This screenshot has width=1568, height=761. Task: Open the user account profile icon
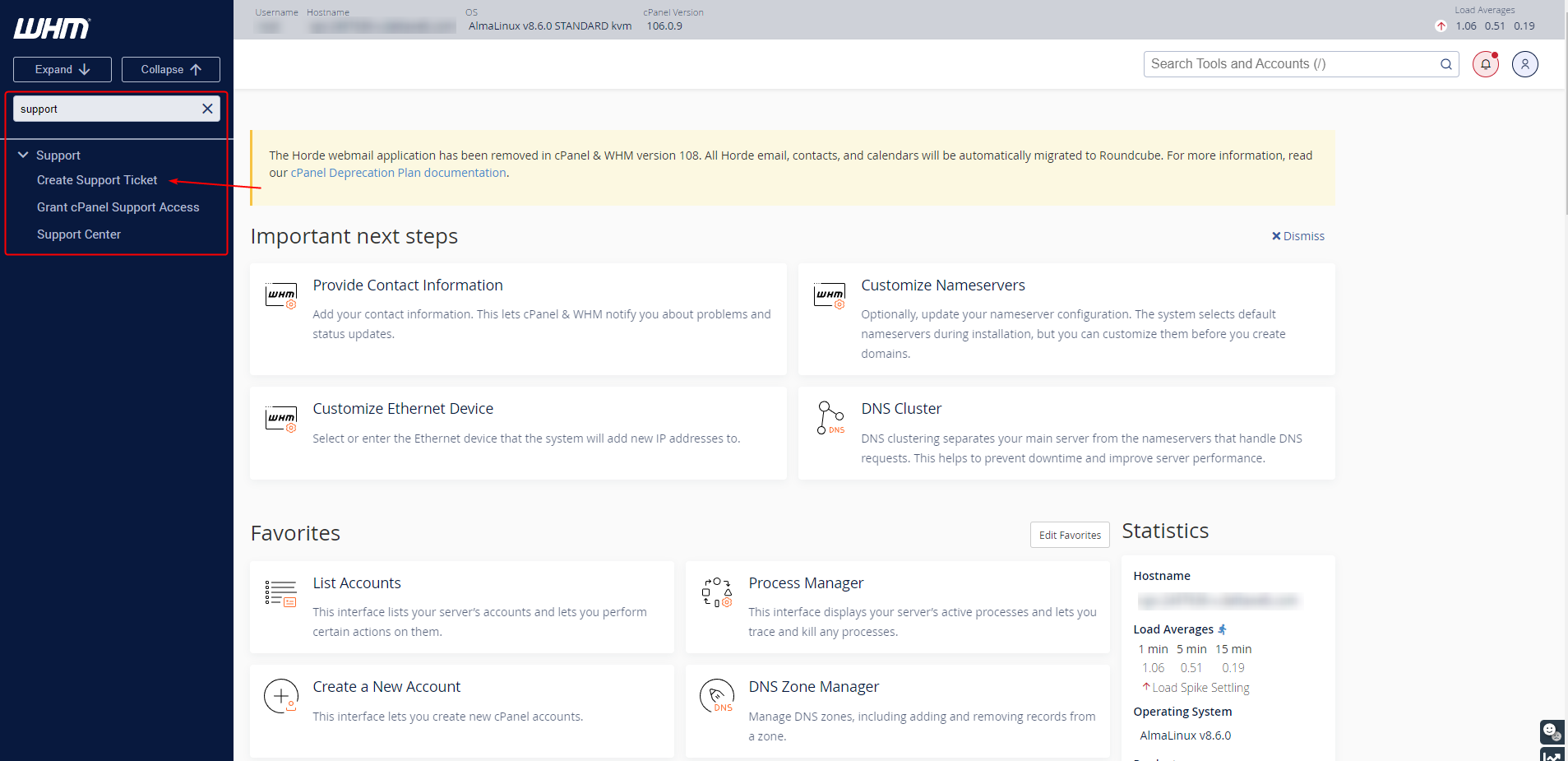coord(1525,64)
